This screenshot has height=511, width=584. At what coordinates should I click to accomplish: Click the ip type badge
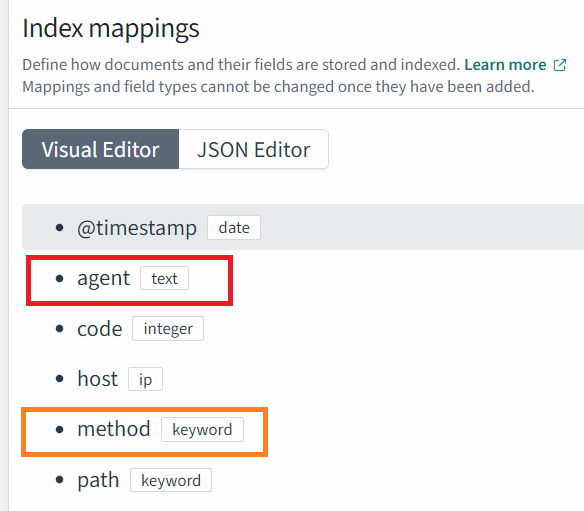(x=145, y=379)
